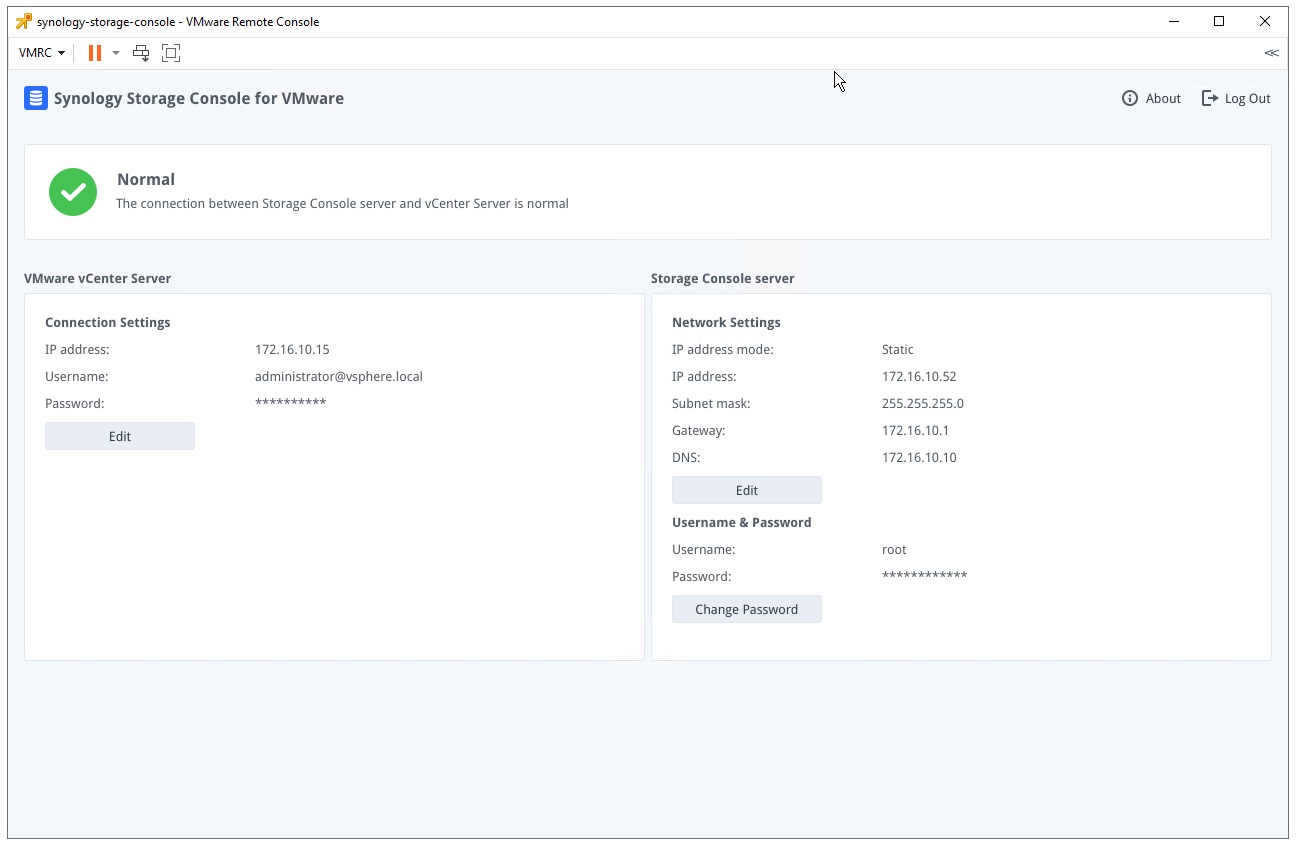Close the VMware Remote Console window
The image size is (1298, 845).
(x=1265, y=21)
